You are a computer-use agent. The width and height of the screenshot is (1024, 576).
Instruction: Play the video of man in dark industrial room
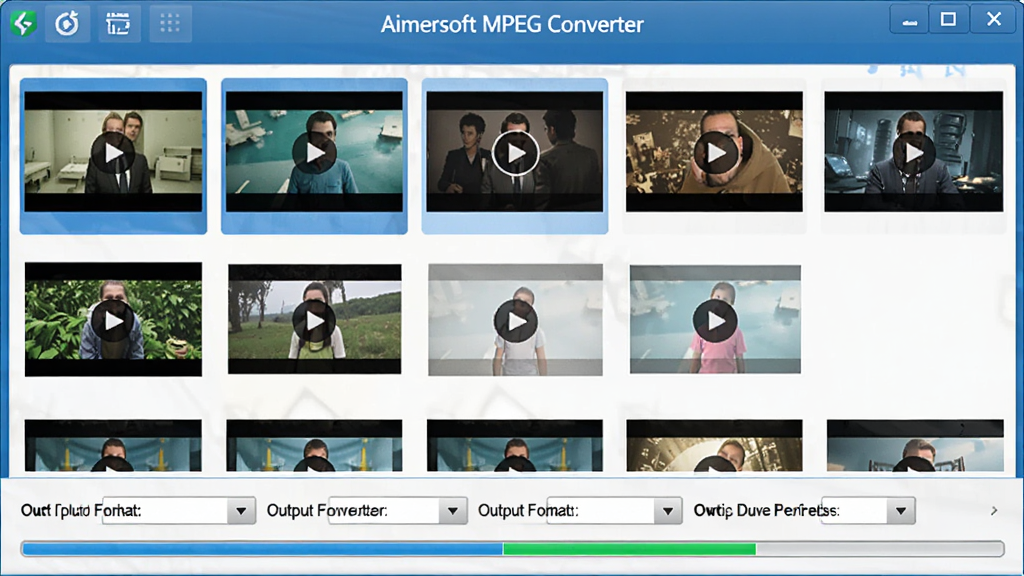(x=914, y=153)
